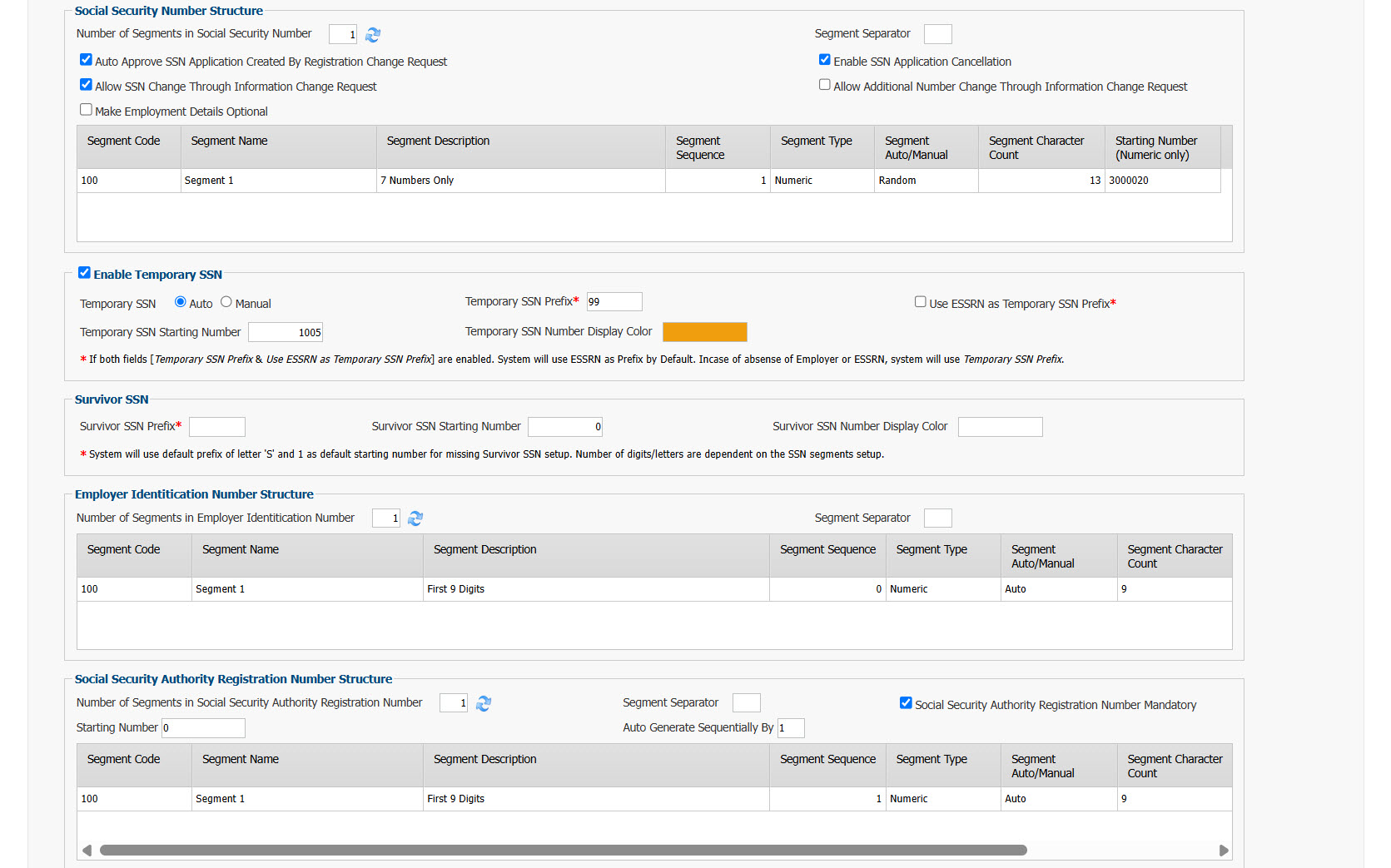Toggle Auto Approve SSN Application checkbox
Screen dimensions: 1391x868
pos(86,60)
